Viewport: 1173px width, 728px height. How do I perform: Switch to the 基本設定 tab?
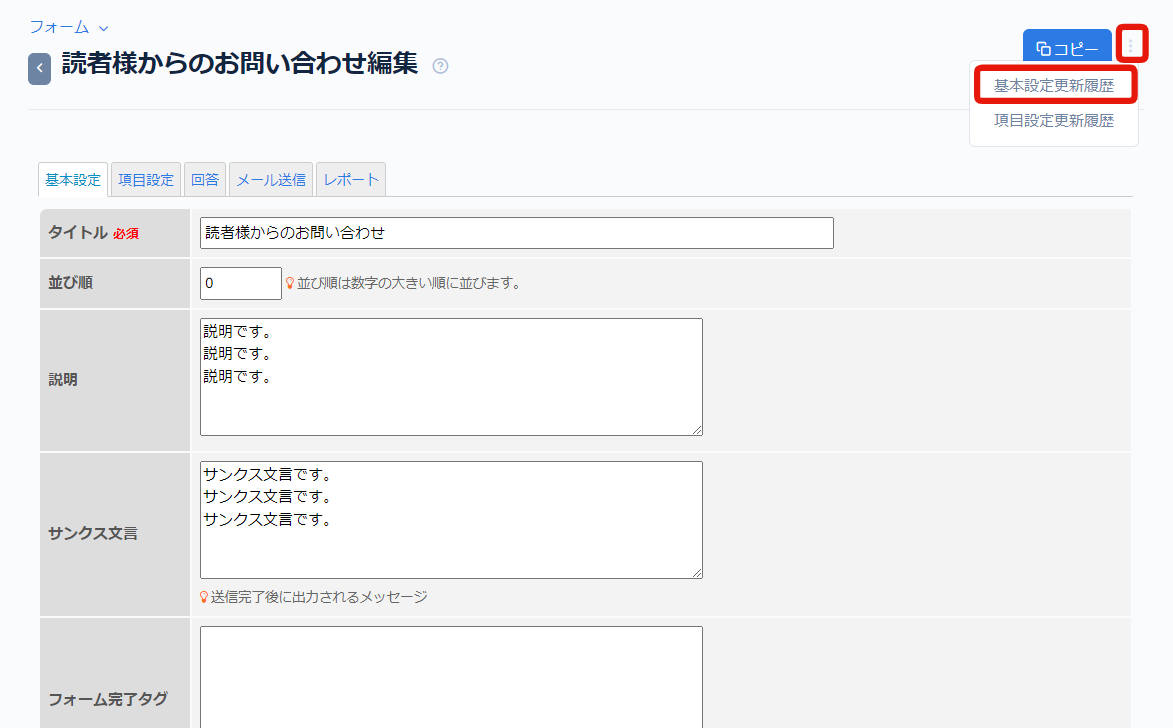(x=73, y=180)
